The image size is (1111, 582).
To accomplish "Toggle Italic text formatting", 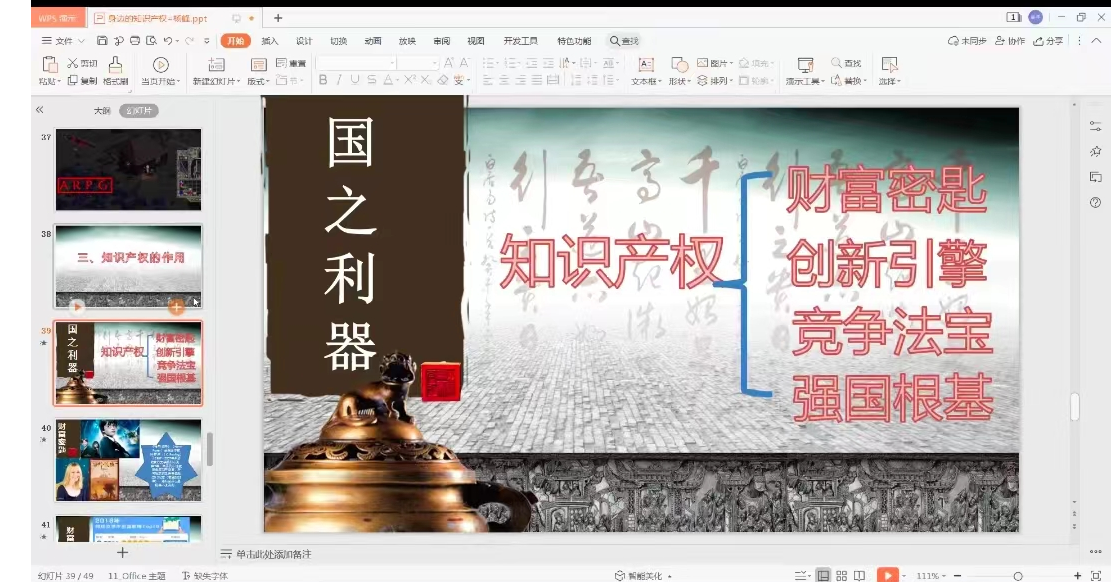I will [338, 80].
